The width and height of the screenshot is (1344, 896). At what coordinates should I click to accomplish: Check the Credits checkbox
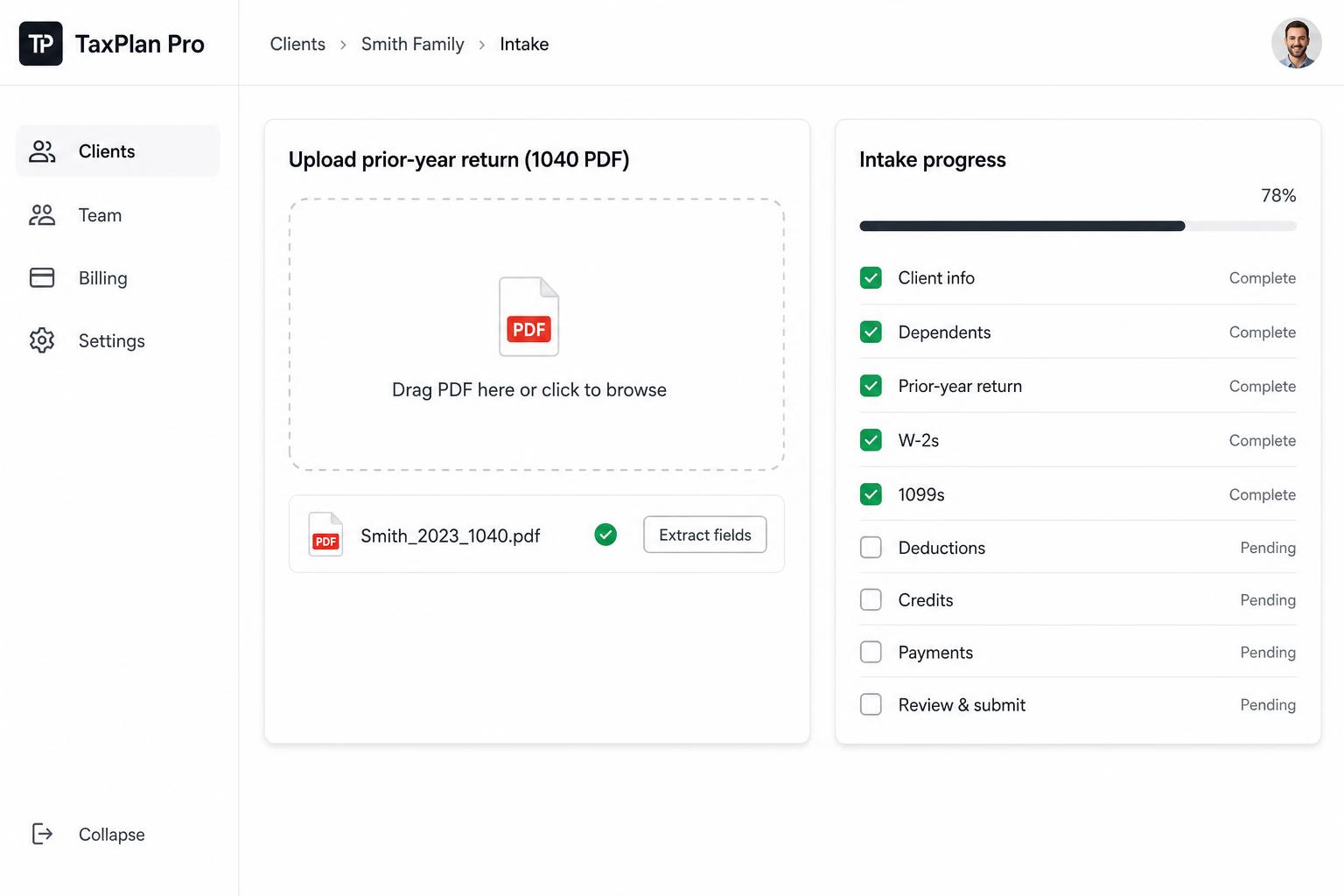click(871, 600)
